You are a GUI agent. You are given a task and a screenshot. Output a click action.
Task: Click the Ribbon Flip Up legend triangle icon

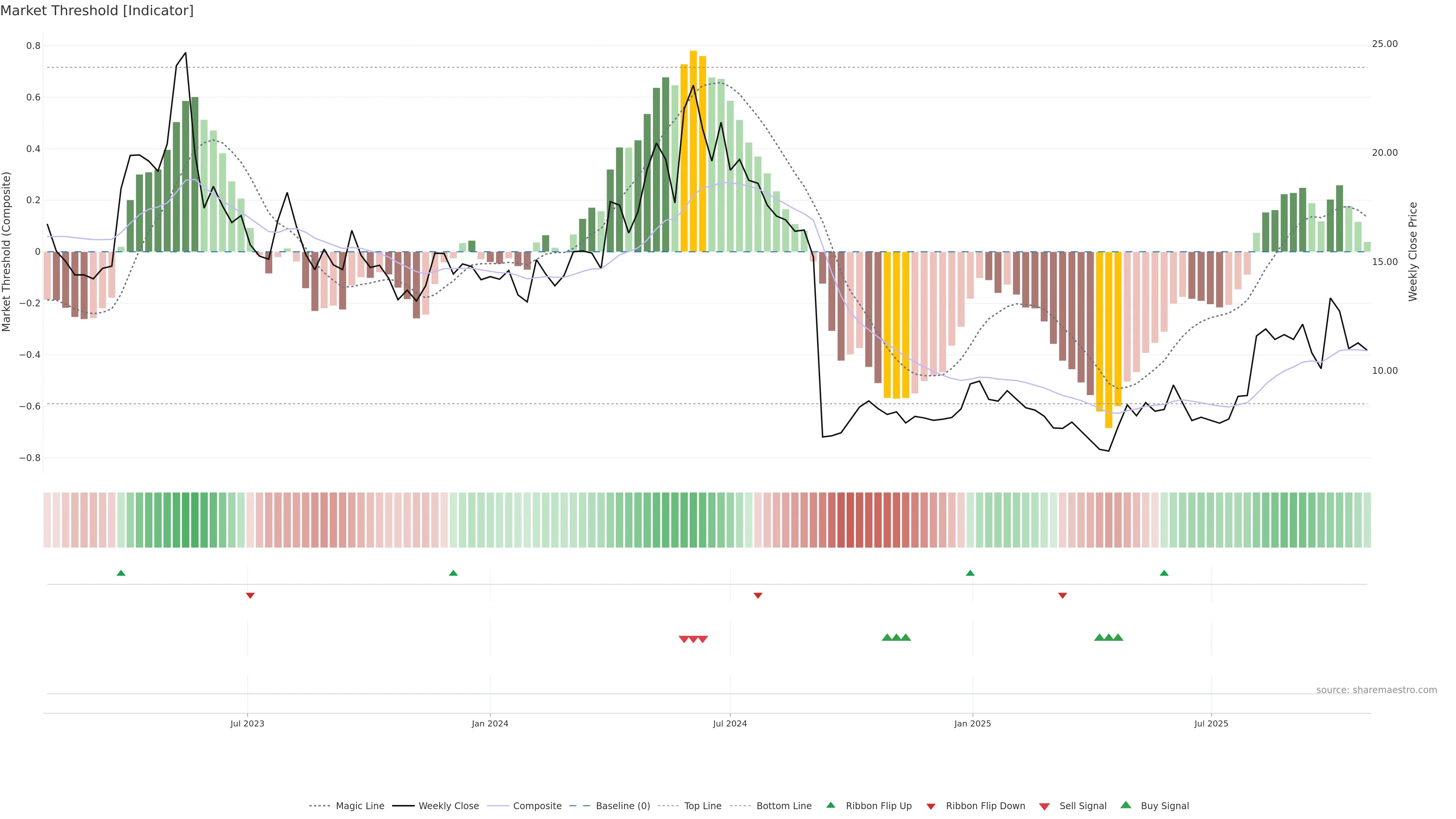pos(830,805)
